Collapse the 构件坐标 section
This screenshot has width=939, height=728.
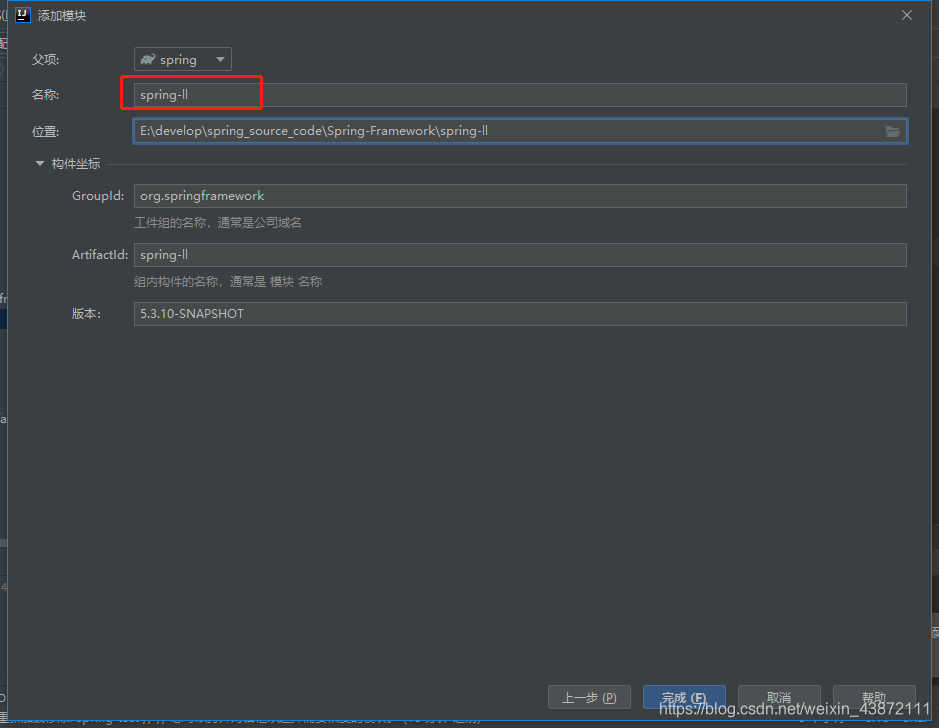pyautogui.click(x=40, y=164)
